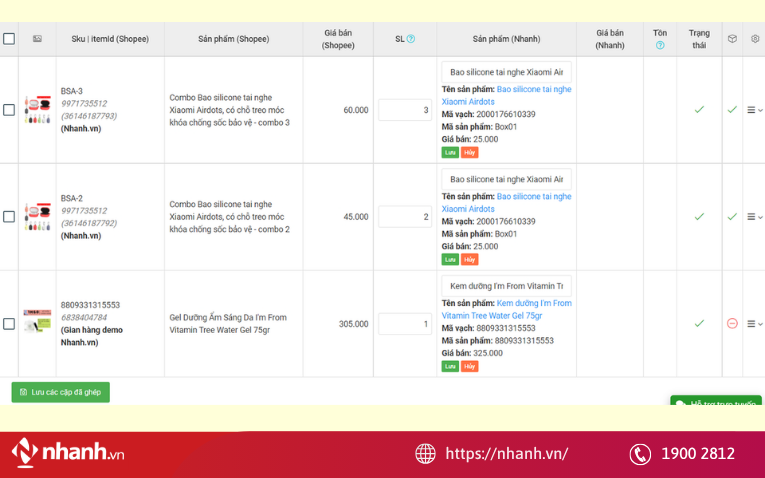Click the Sku | itemid (Shopee) column header
The height and width of the screenshot is (478, 765).
point(110,39)
